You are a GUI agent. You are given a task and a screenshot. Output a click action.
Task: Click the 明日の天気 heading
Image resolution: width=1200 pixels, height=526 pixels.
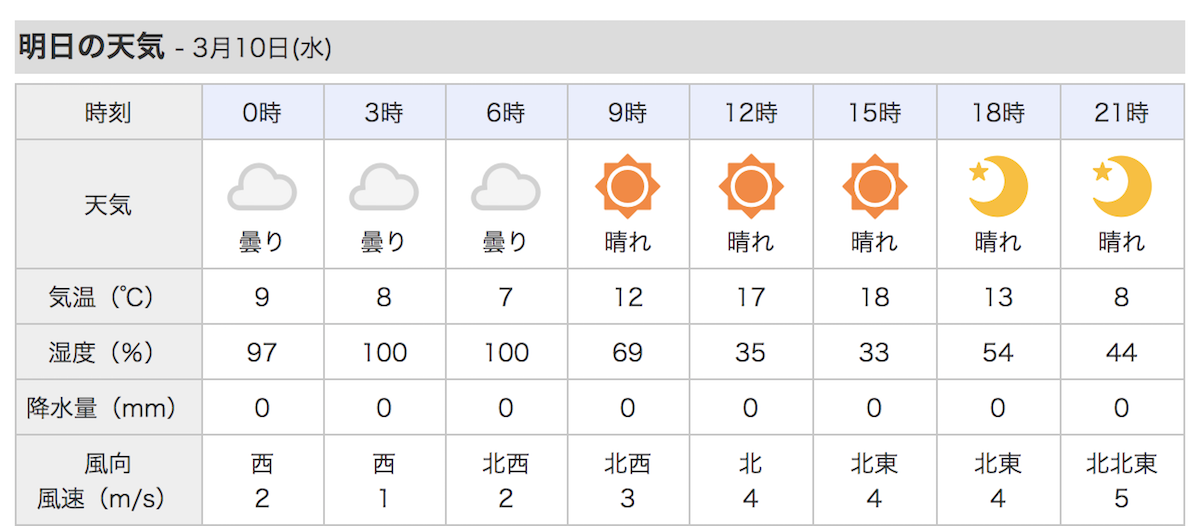tap(91, 47)
